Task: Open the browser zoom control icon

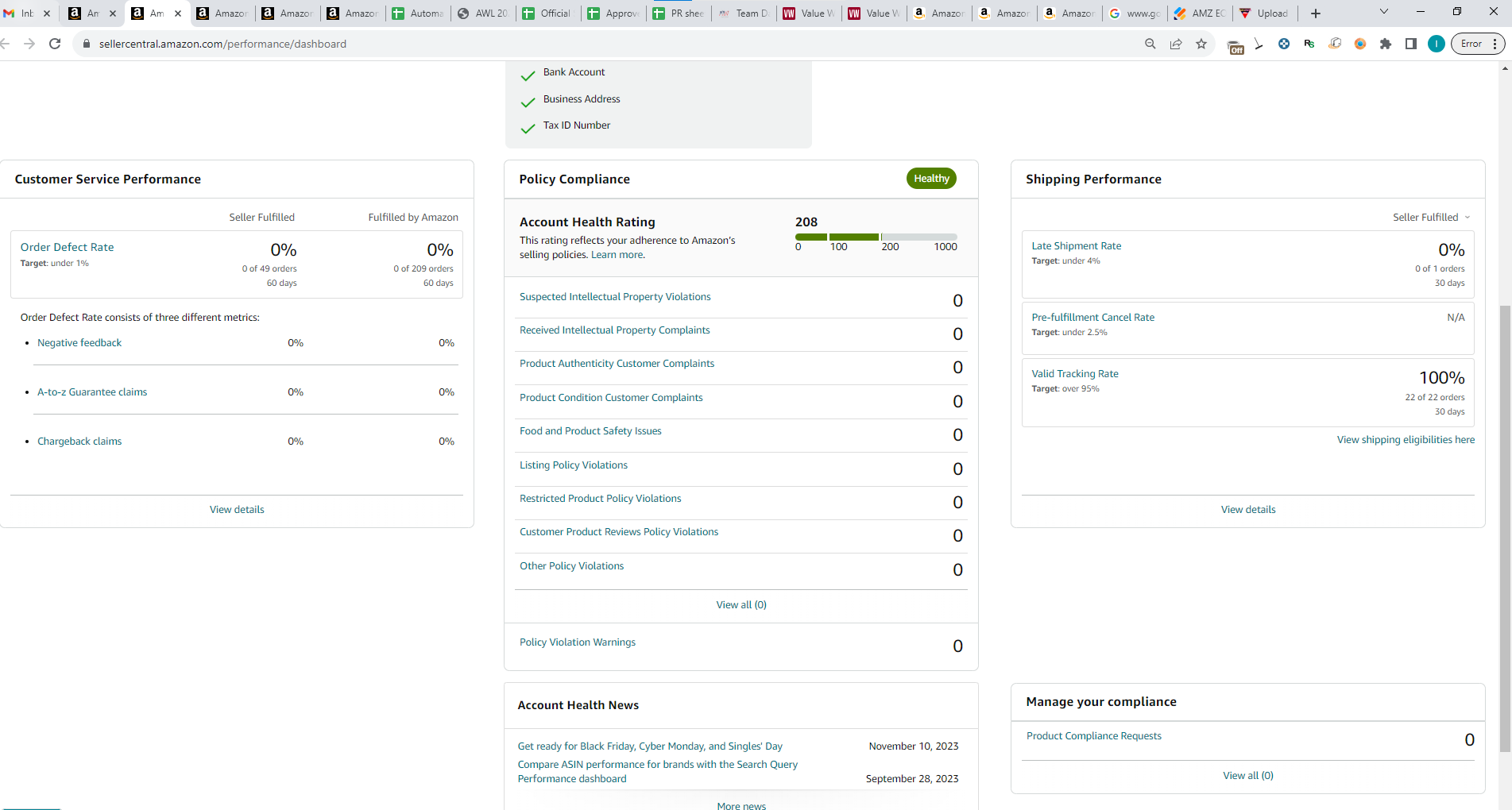Action: (x=1150, y=44)
